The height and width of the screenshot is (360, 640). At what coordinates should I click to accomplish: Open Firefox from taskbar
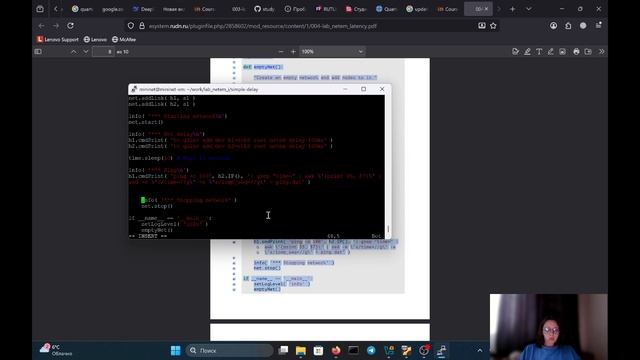coord(336,350)
